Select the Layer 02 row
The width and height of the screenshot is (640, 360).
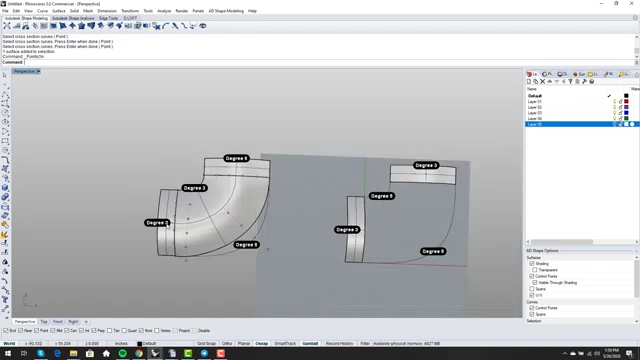[x=582, y=107]
